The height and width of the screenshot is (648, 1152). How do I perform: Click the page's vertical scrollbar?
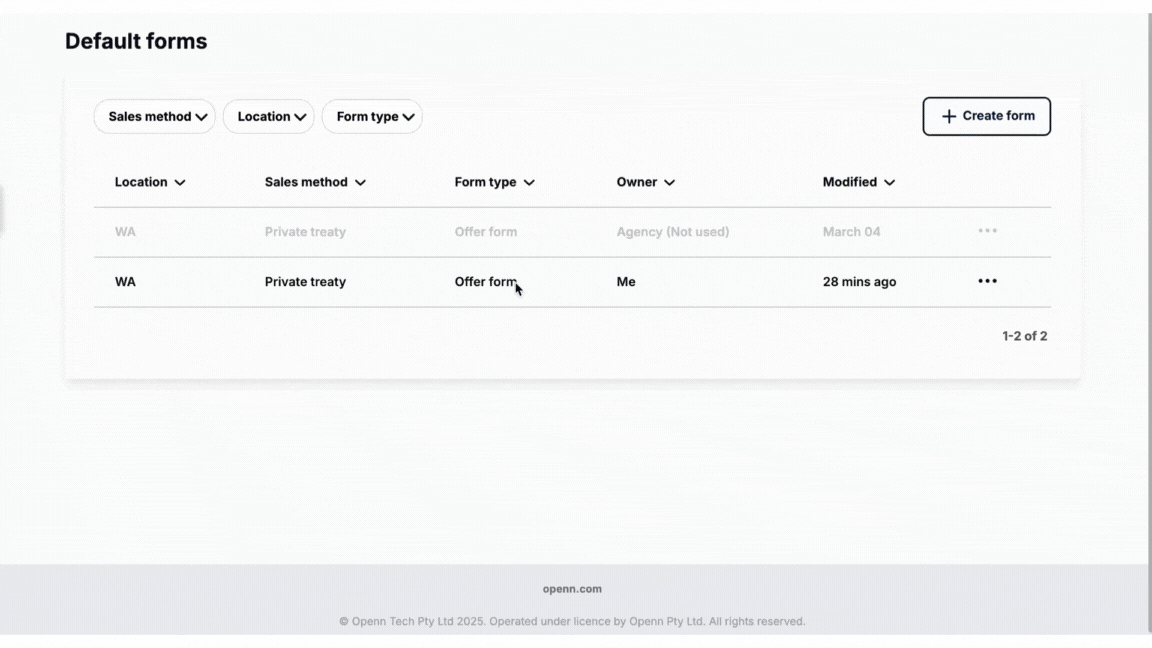tap(1148, 300)
